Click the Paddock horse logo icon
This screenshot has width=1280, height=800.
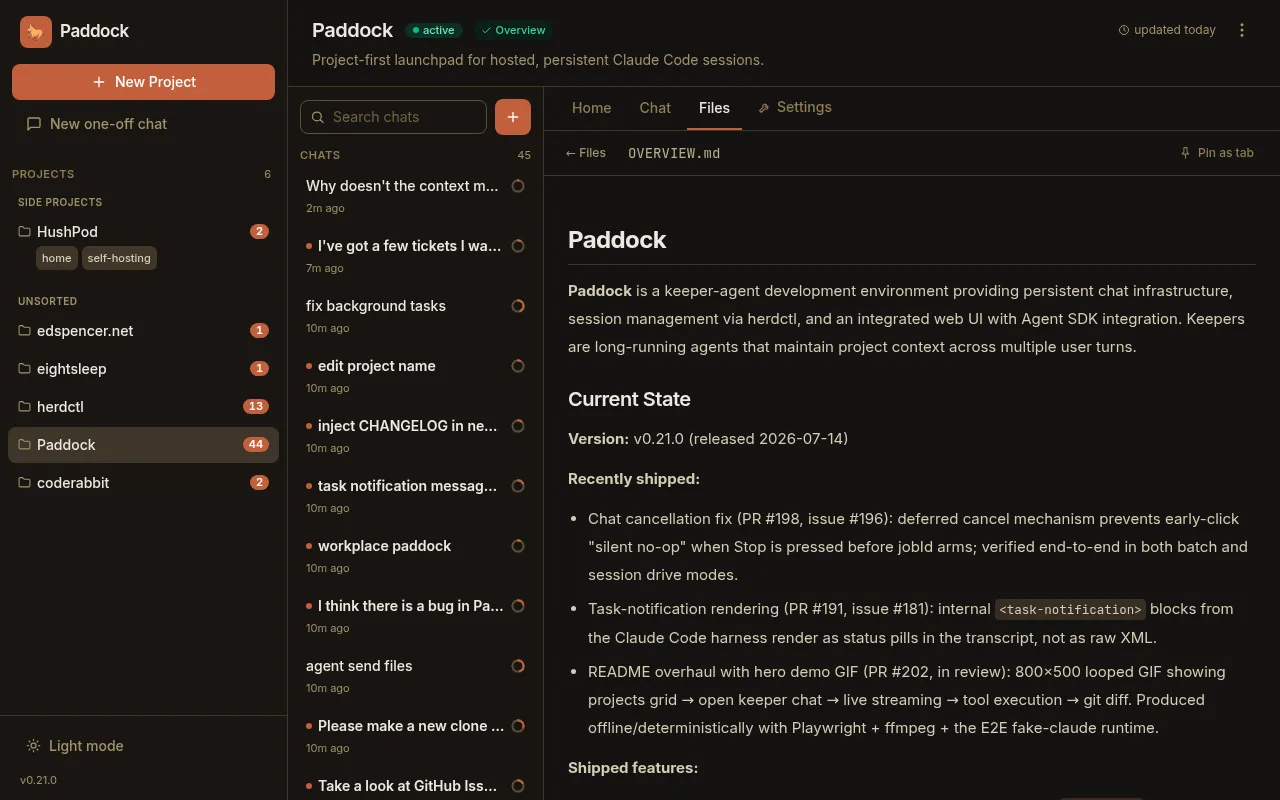click(36, 32)
